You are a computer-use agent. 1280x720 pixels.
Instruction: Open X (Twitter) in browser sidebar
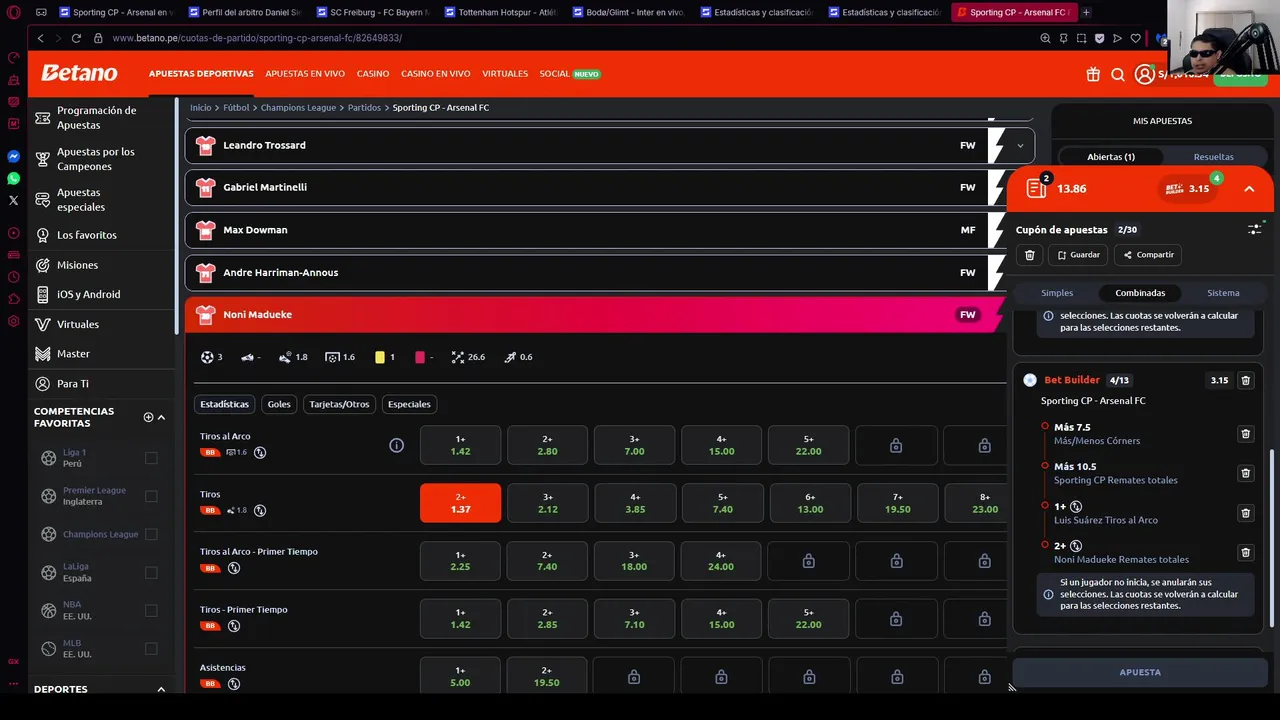(x=13, y=200)
